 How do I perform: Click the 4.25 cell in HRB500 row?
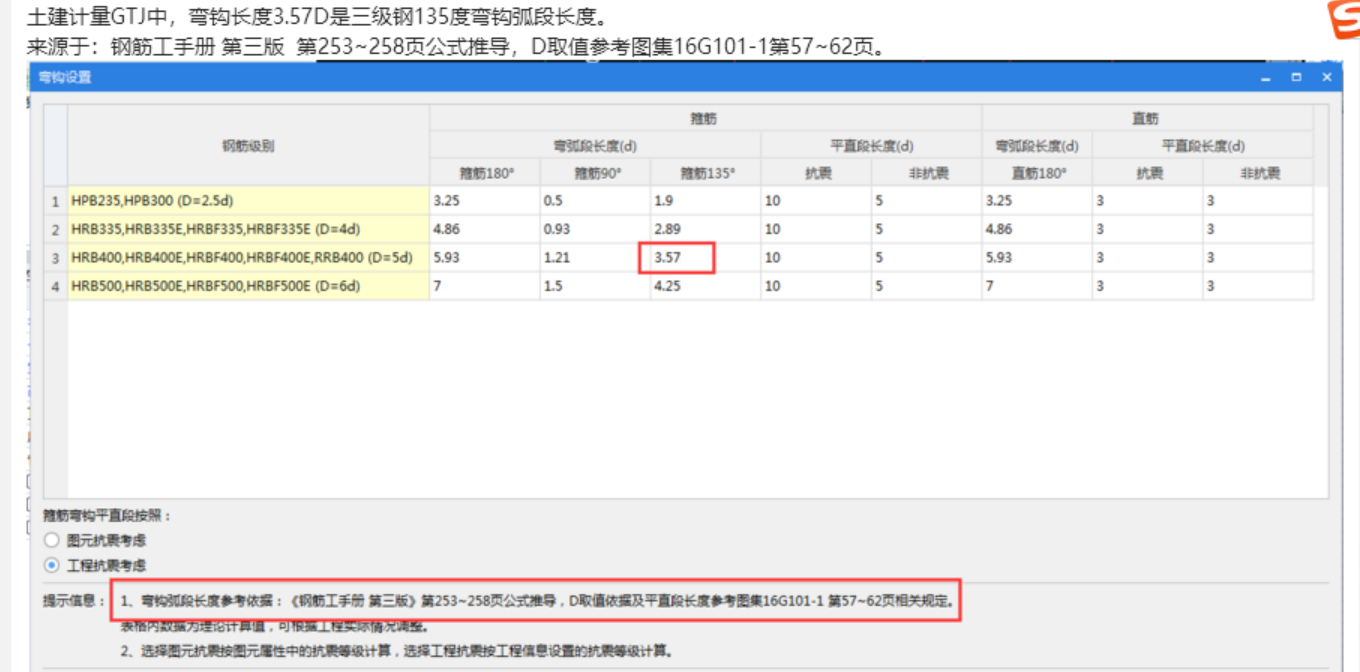coord(705,286)
